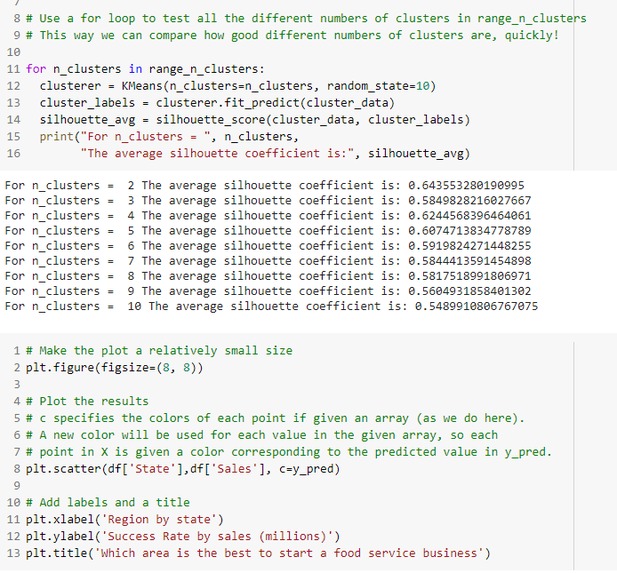
Task: Click the silhouette_score assignment line
Action: tap(255, 120)
